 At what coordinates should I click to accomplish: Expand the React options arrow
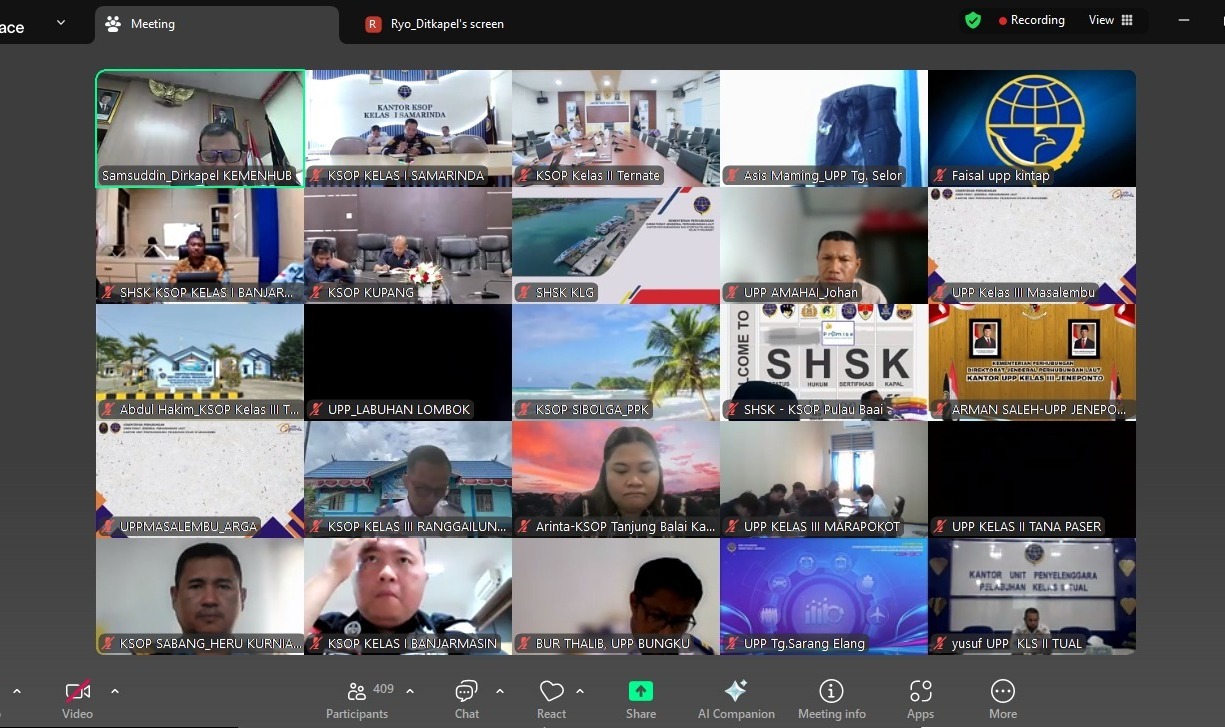(x=580, y=691)
